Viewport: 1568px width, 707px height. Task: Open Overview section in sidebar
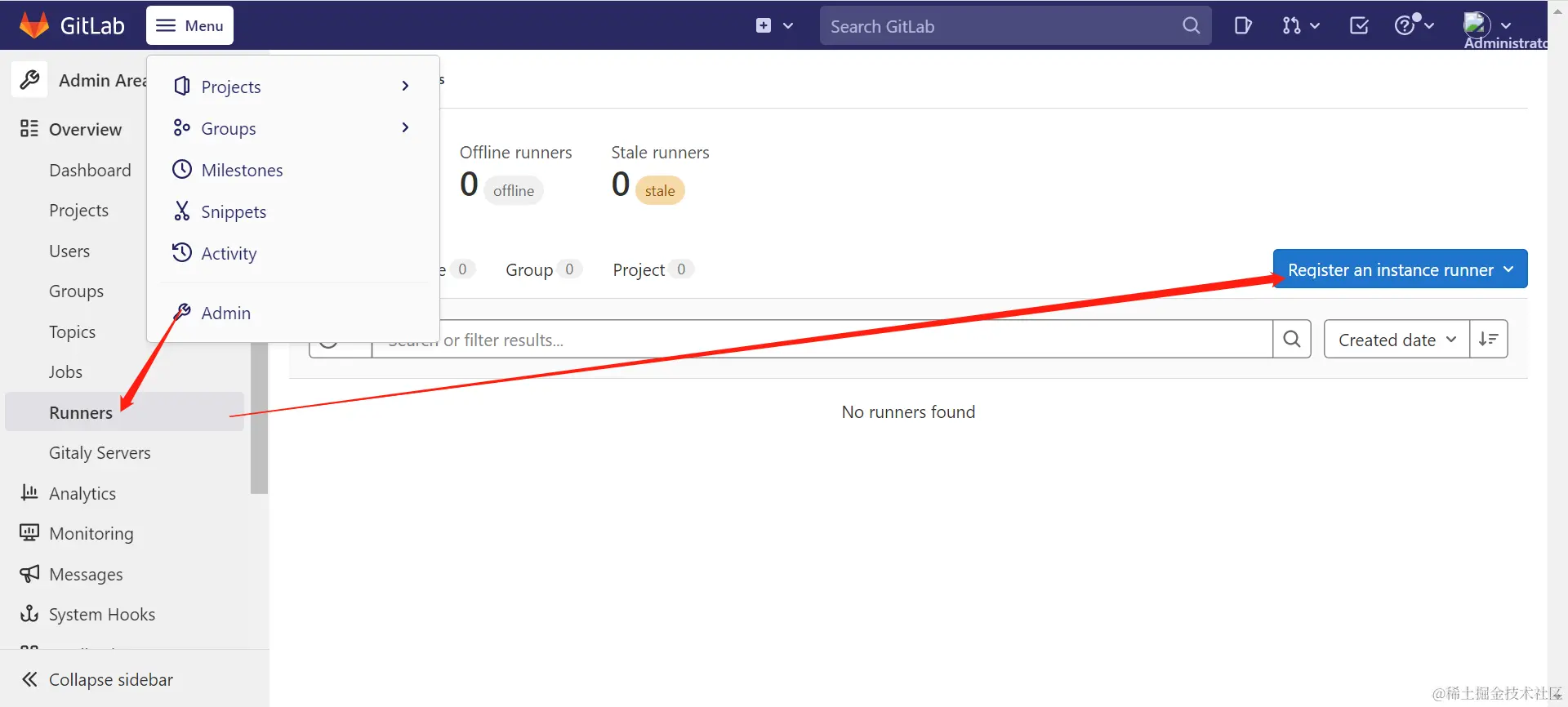pyautogui.click(x=85, y=129)
